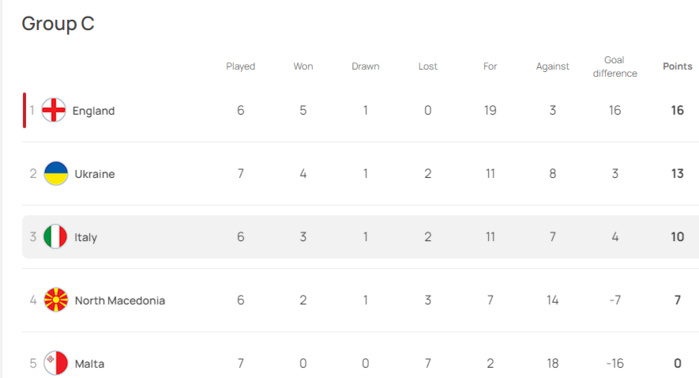This screenshot has width=699, height=378.
Task: Click the Group C heading
Action: (58, 24)
